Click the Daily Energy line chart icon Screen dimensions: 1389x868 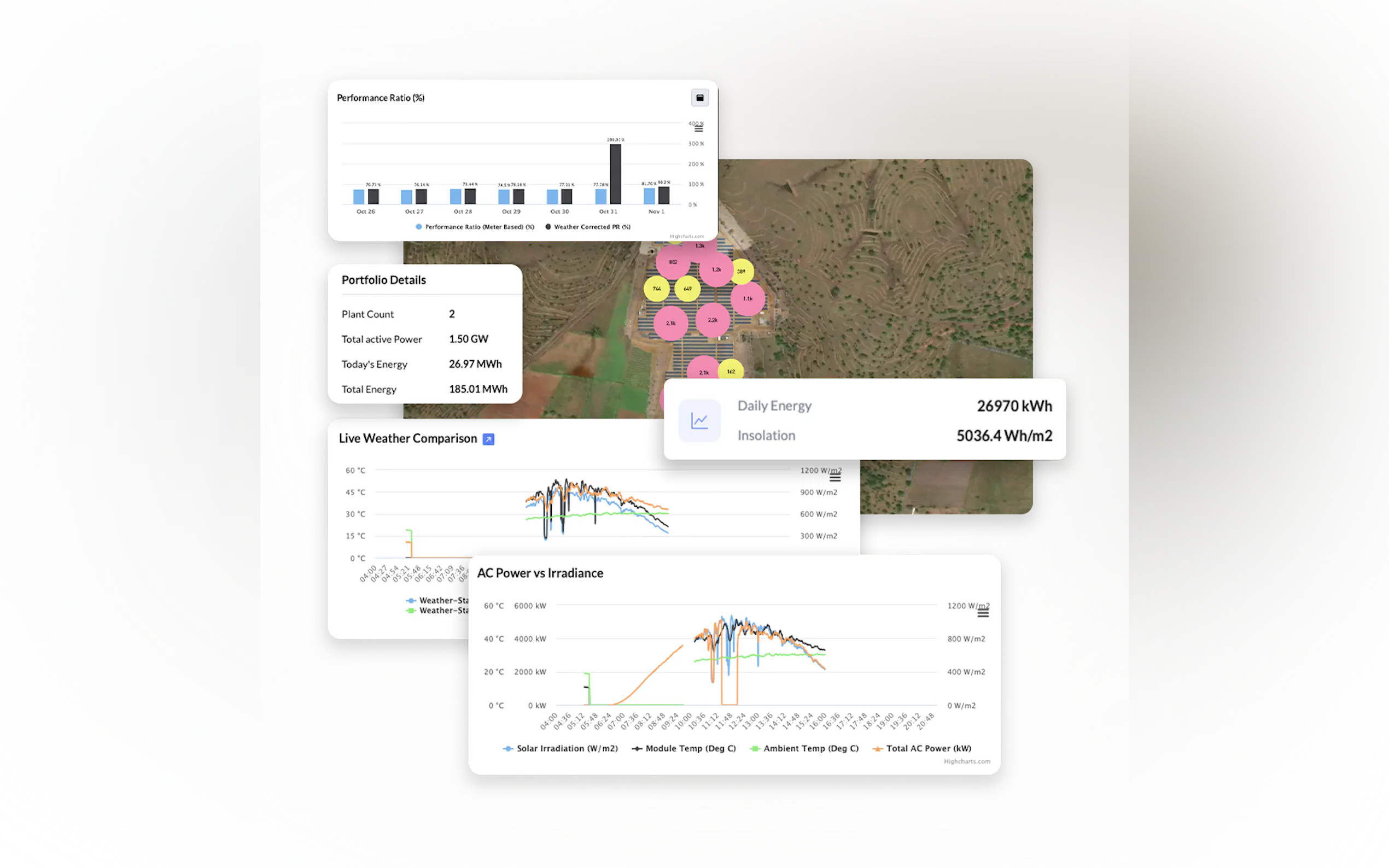(699, 421)
